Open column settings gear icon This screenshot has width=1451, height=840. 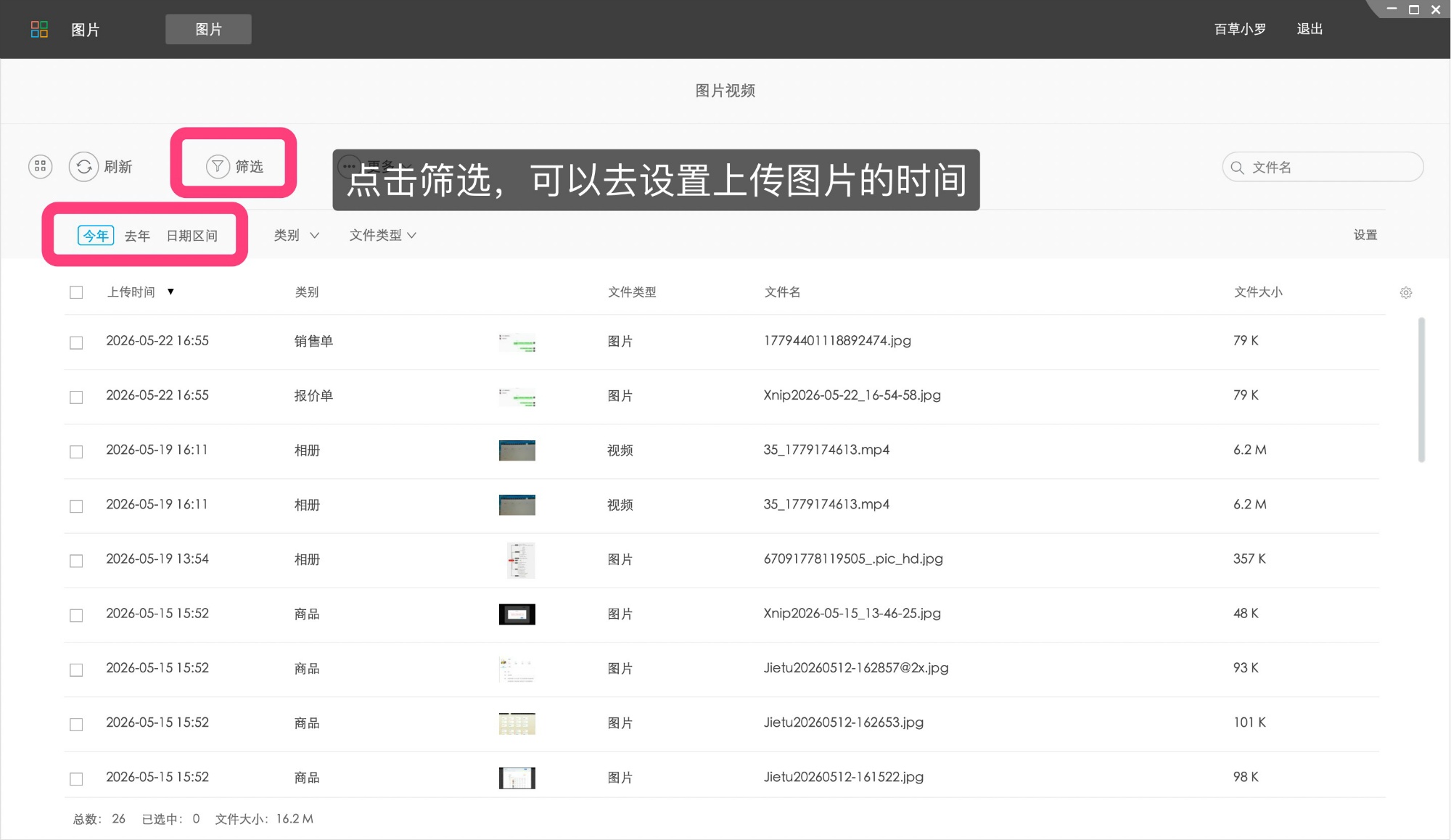(1406, 292)
